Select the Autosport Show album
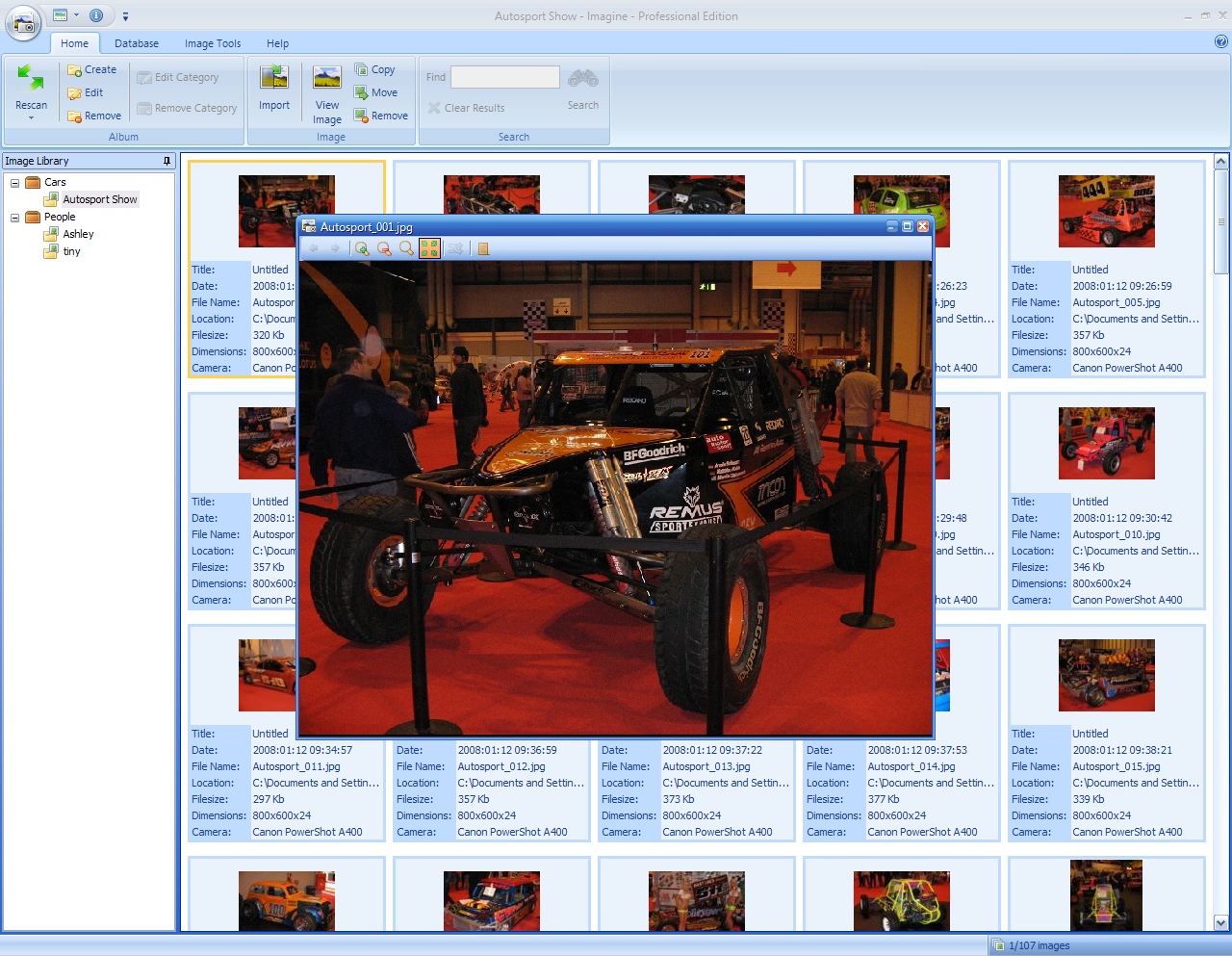Screen dimensions: 1232x956 tap(100, 199)
